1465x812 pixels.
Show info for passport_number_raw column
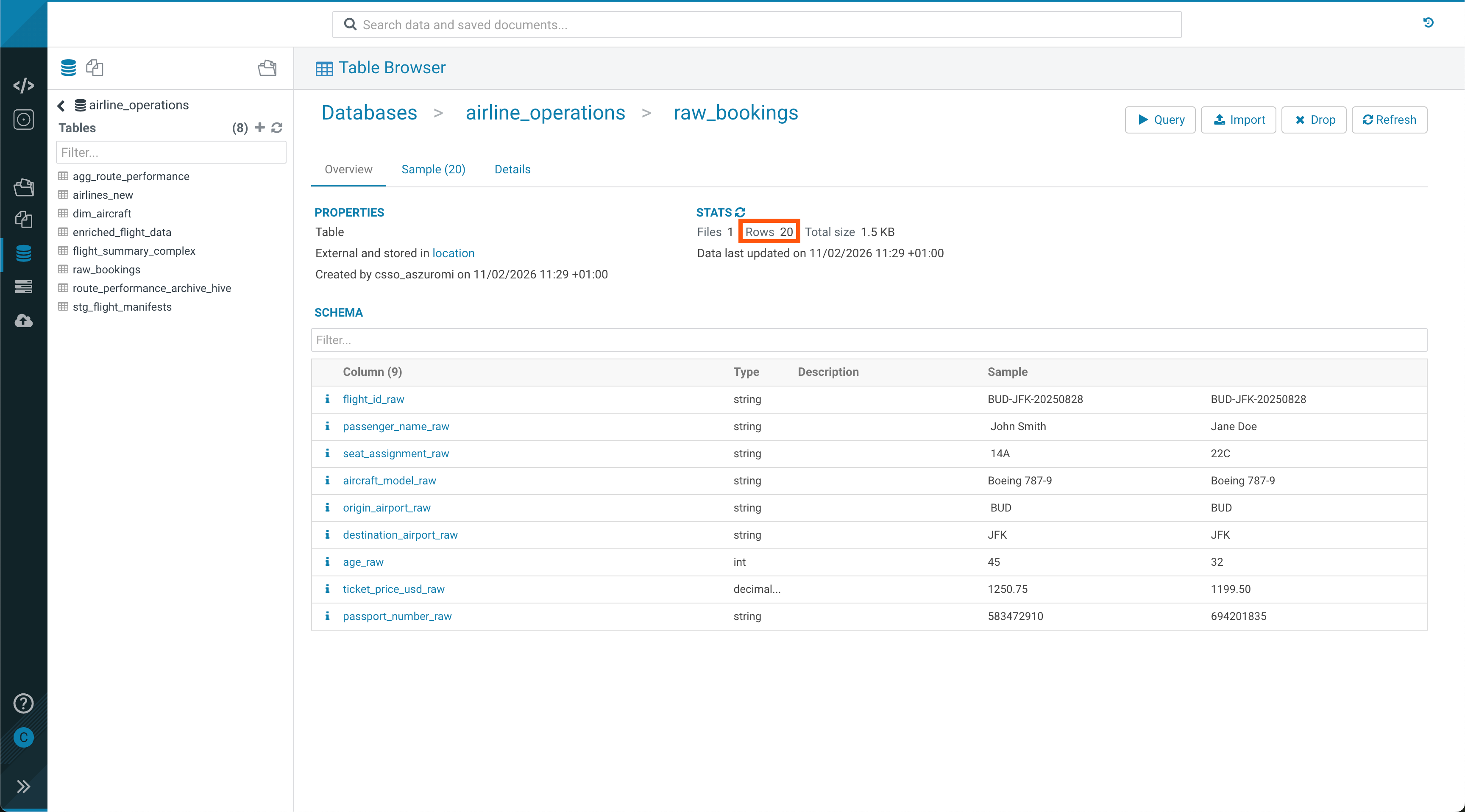(x=327, y=616)
